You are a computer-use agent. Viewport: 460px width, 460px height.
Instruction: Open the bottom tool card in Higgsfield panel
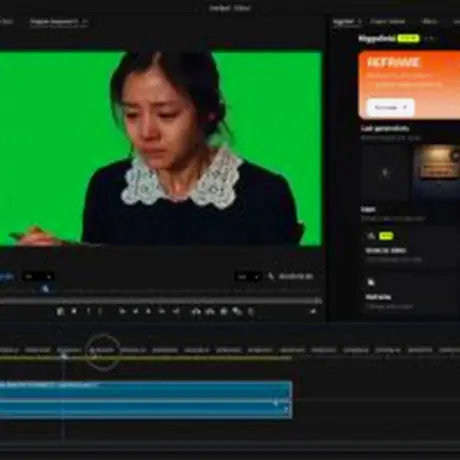[x=411, y=294]
